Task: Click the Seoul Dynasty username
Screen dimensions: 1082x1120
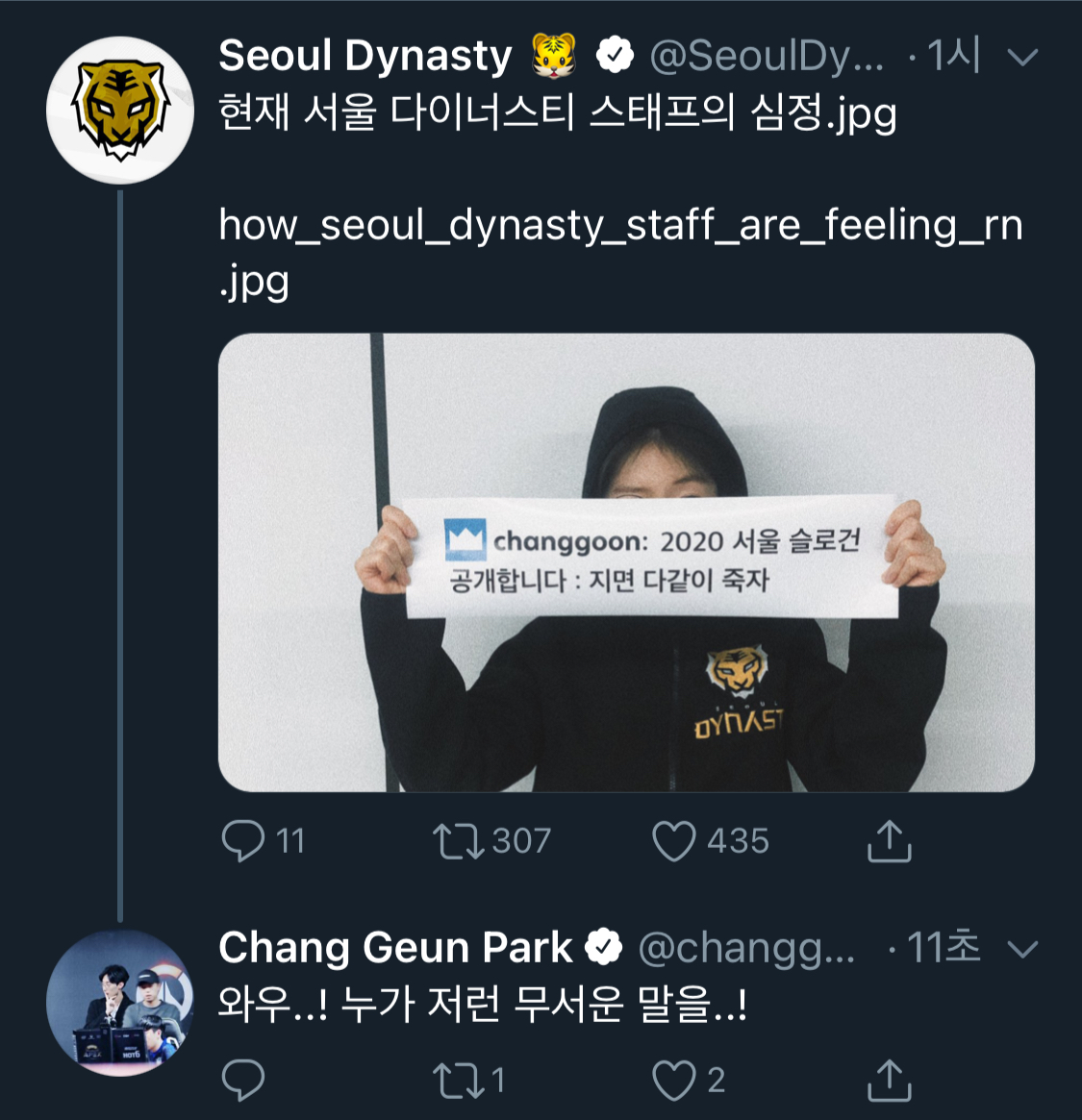Action: 365,56
